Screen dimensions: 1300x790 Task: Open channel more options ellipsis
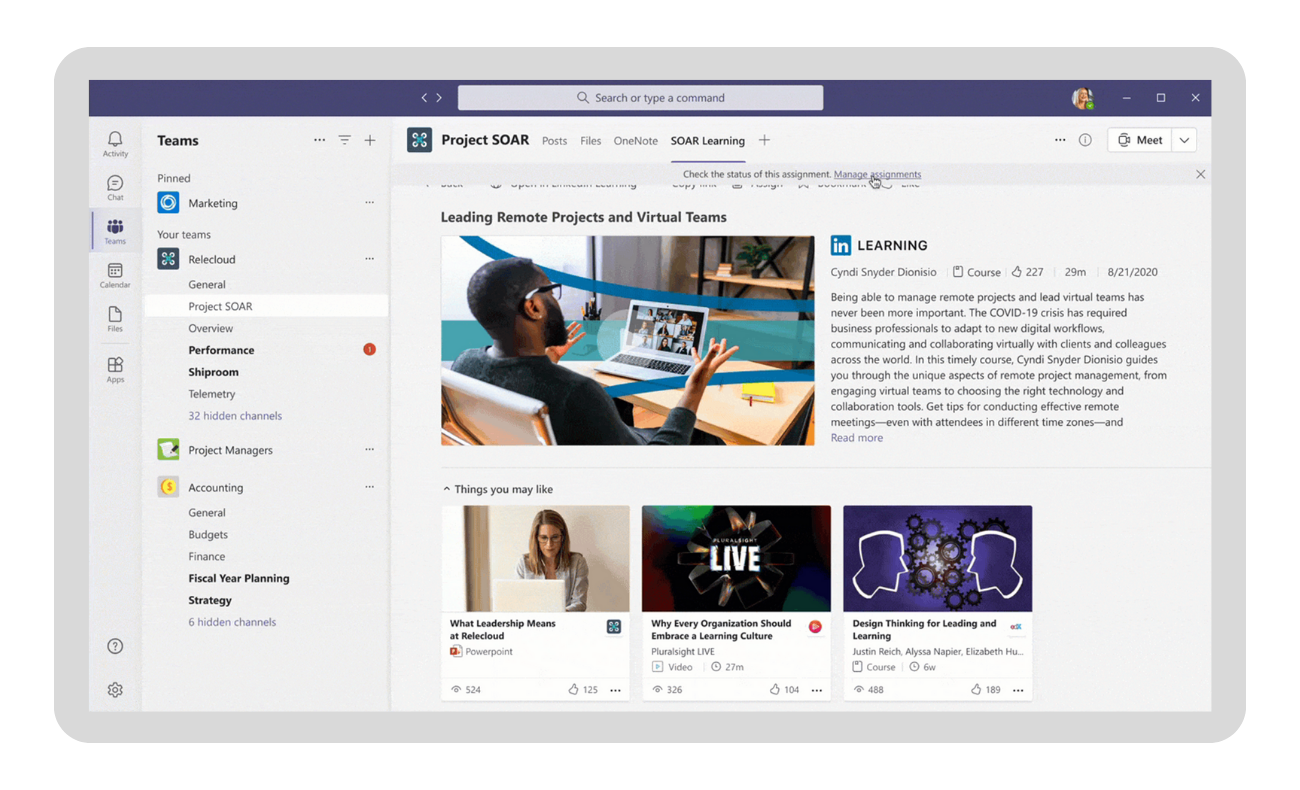(1060, 140)
